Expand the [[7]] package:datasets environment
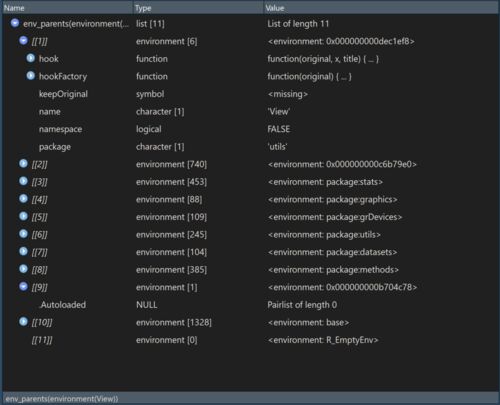This screenshot has width=500, height=405. (23, 251)
